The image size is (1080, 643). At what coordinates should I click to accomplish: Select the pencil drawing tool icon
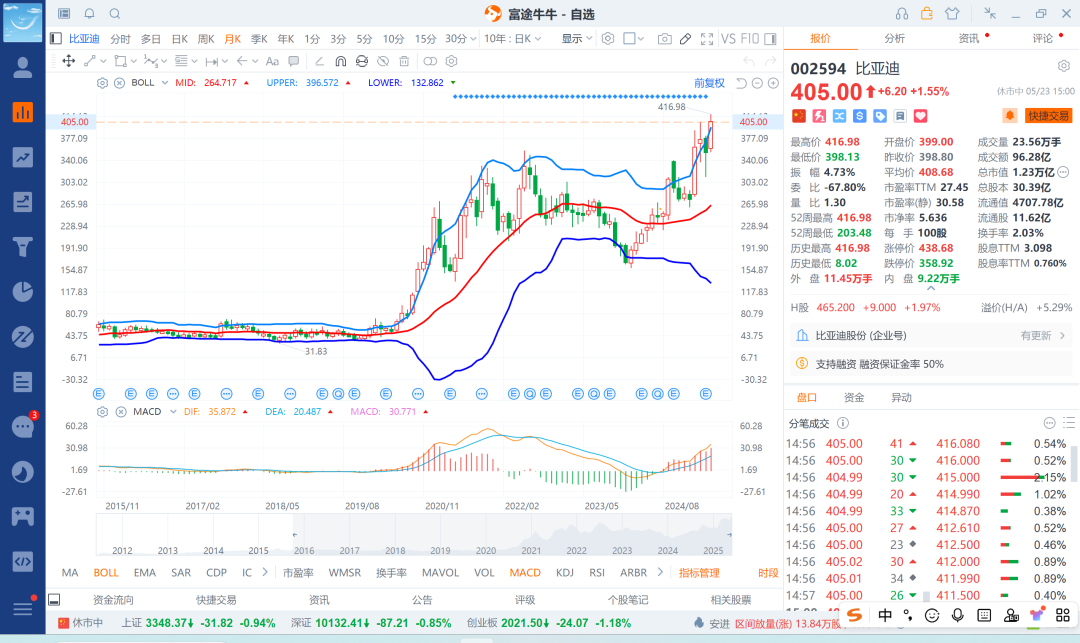685,39
